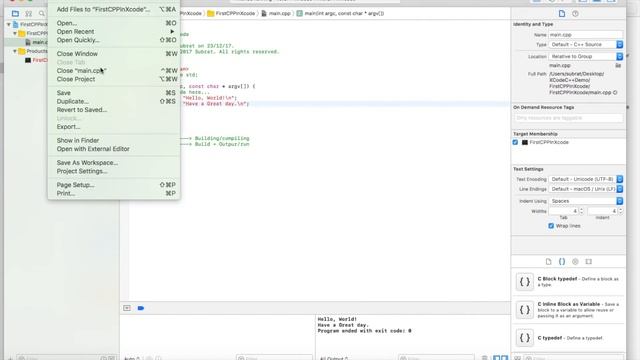Choose Close Project menu item

(x=114, y=79)
